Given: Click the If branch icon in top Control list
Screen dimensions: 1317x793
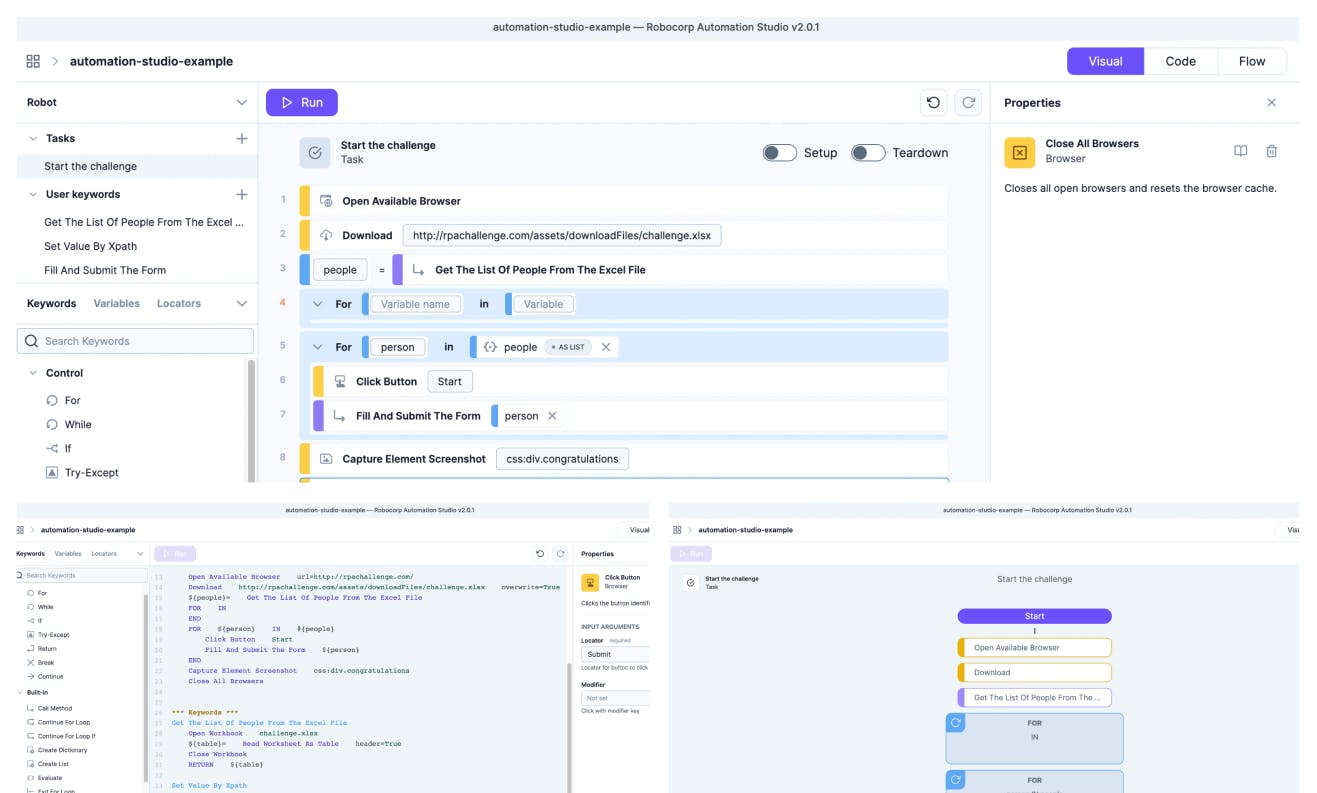Looking at the screenshot, I should pyautogui.click(x=52, y=448).
